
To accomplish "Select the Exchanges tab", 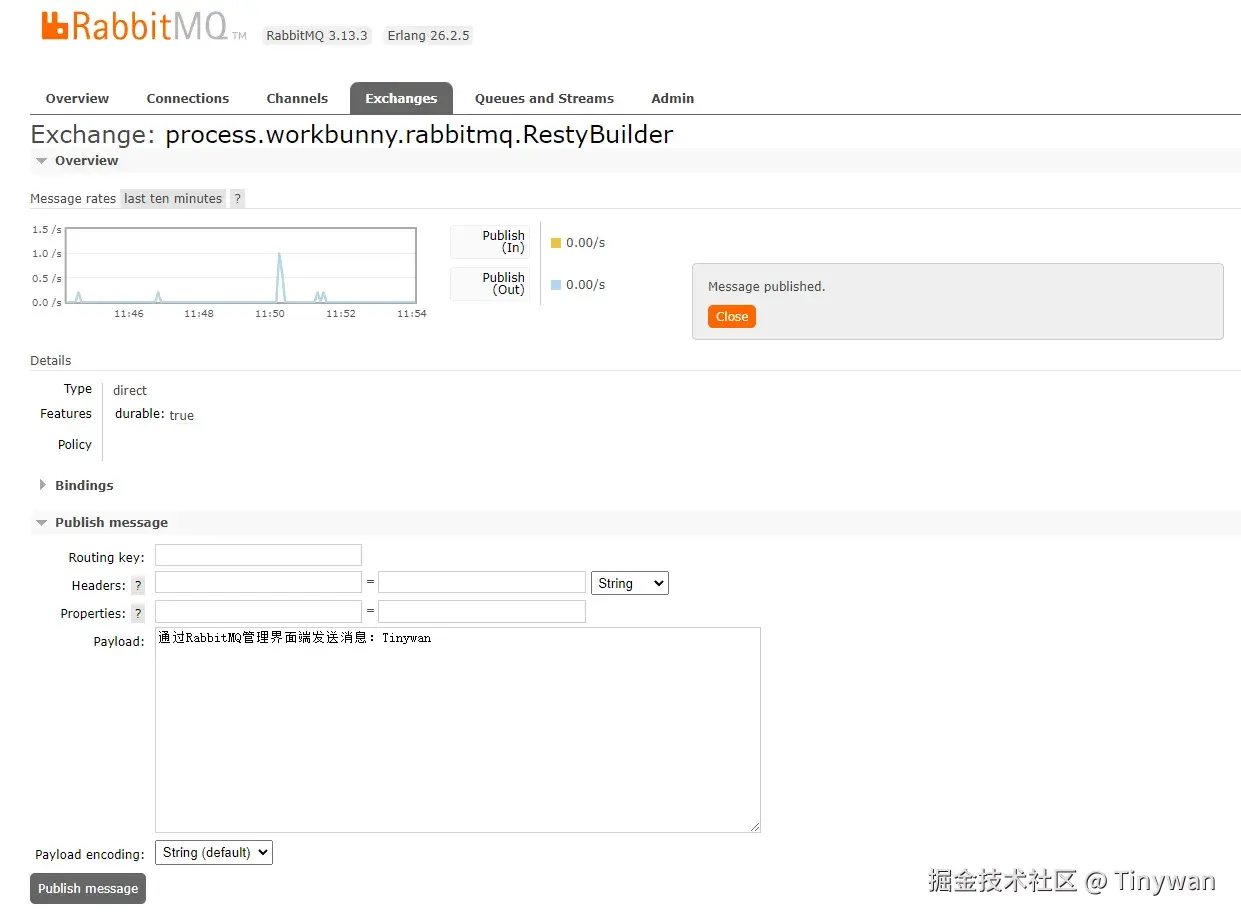I will (401, 98).
